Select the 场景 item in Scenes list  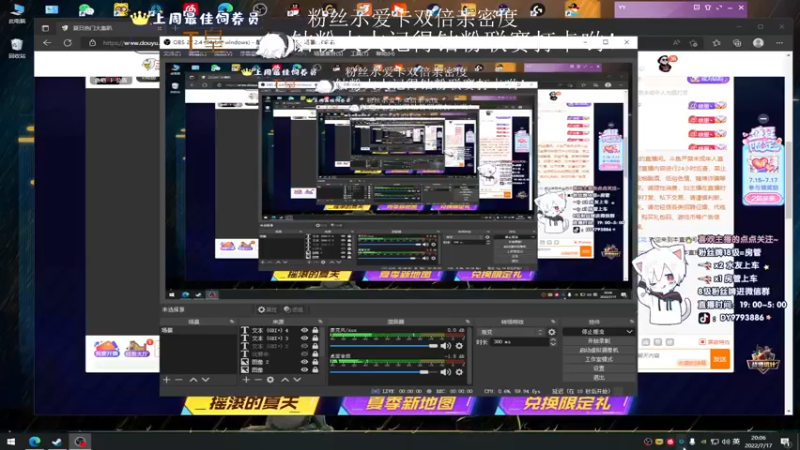pyautogui.click(x=198, y=331)
